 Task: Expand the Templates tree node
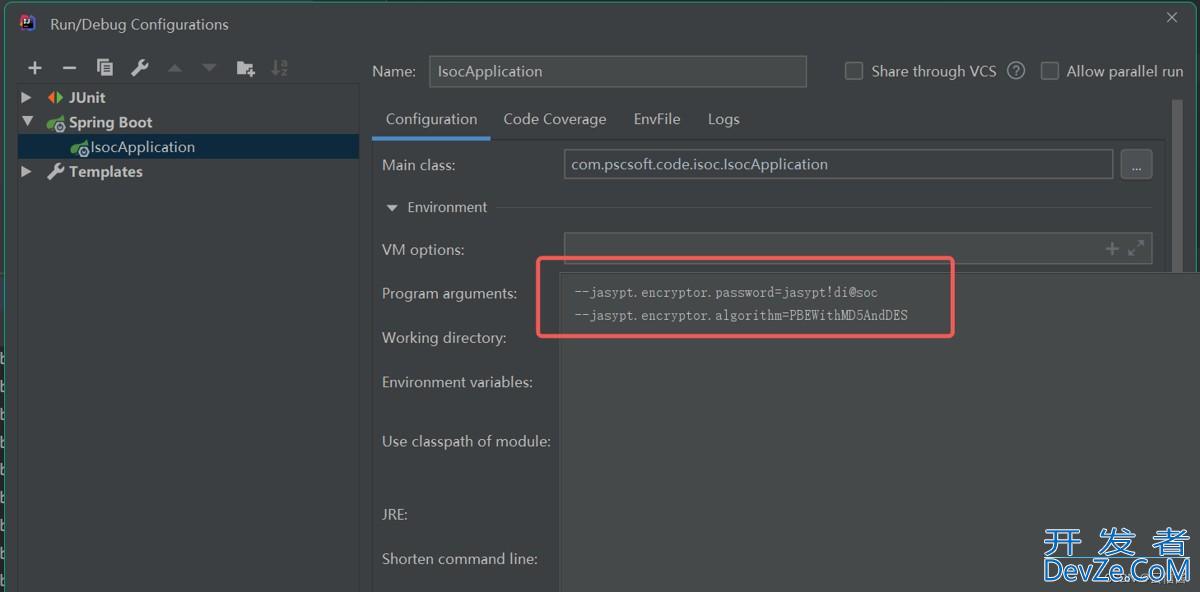27,172
